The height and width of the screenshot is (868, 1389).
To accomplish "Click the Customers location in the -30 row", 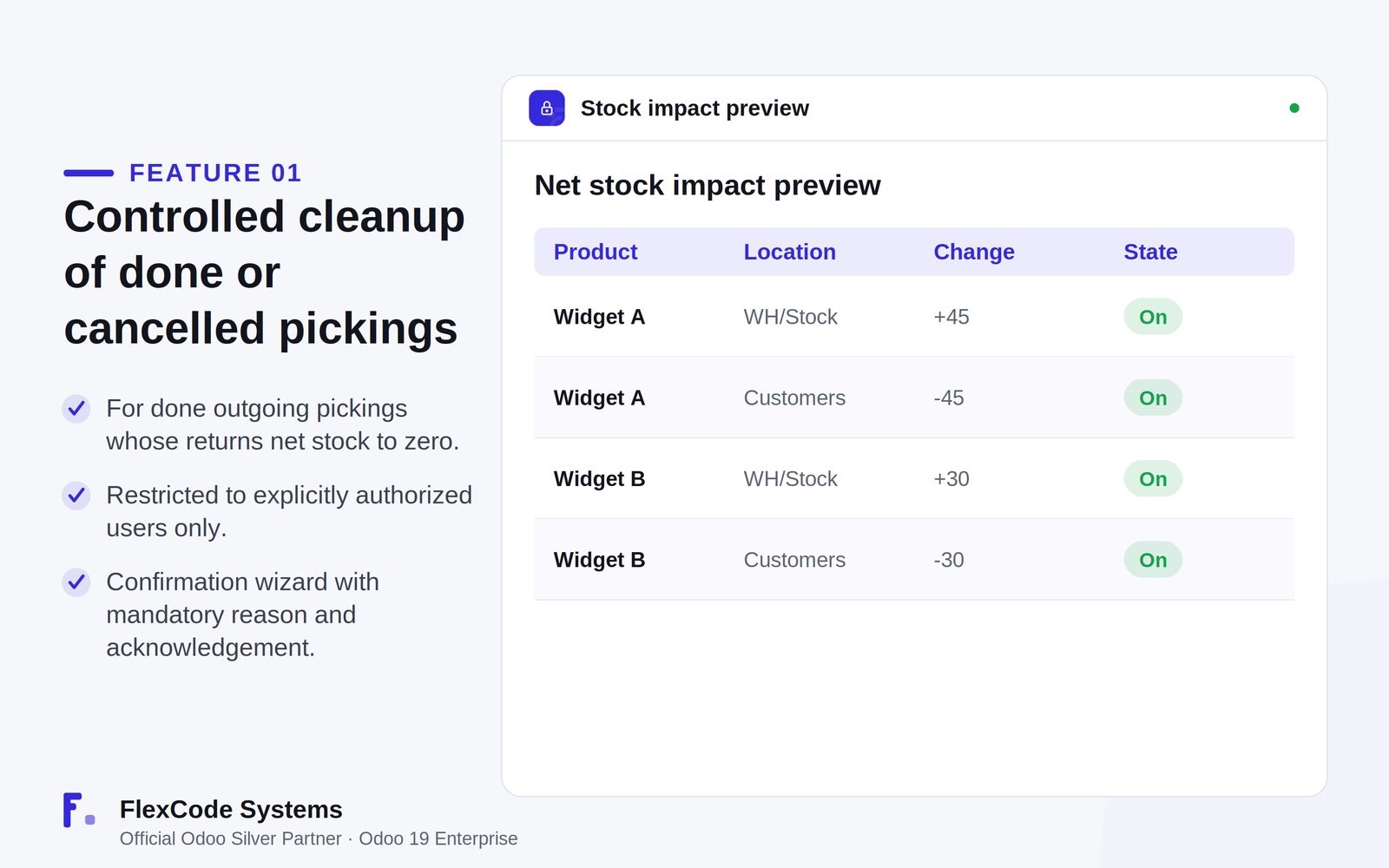I will 795,560.
